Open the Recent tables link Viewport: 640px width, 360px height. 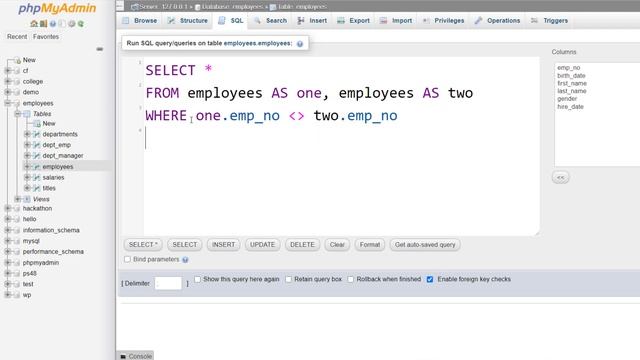click(x=17, y=37)
